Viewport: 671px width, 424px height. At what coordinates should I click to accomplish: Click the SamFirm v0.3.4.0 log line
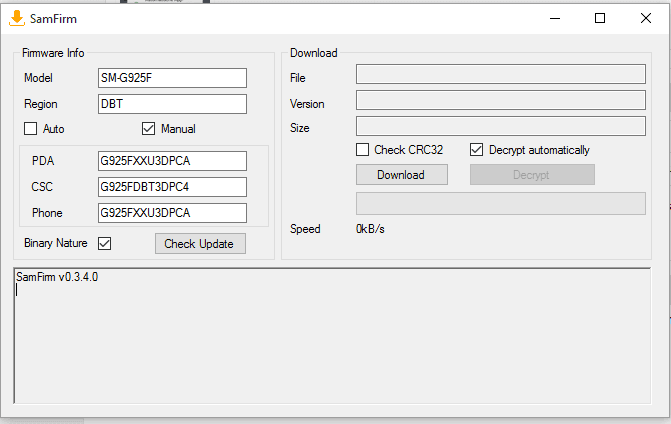coord(57,277)
